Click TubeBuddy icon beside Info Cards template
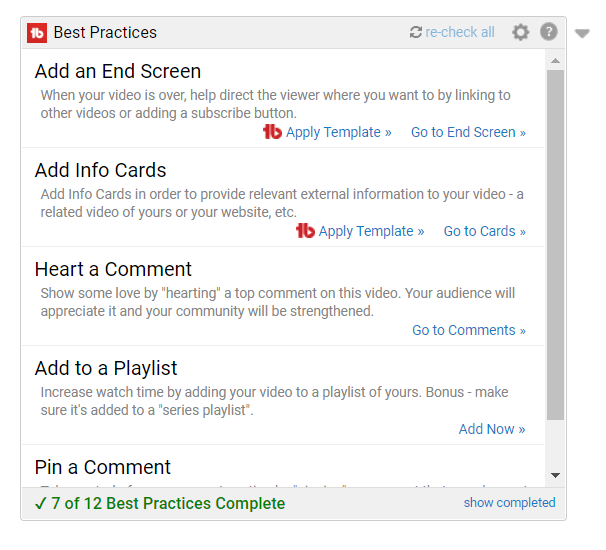 click(305, 231)
